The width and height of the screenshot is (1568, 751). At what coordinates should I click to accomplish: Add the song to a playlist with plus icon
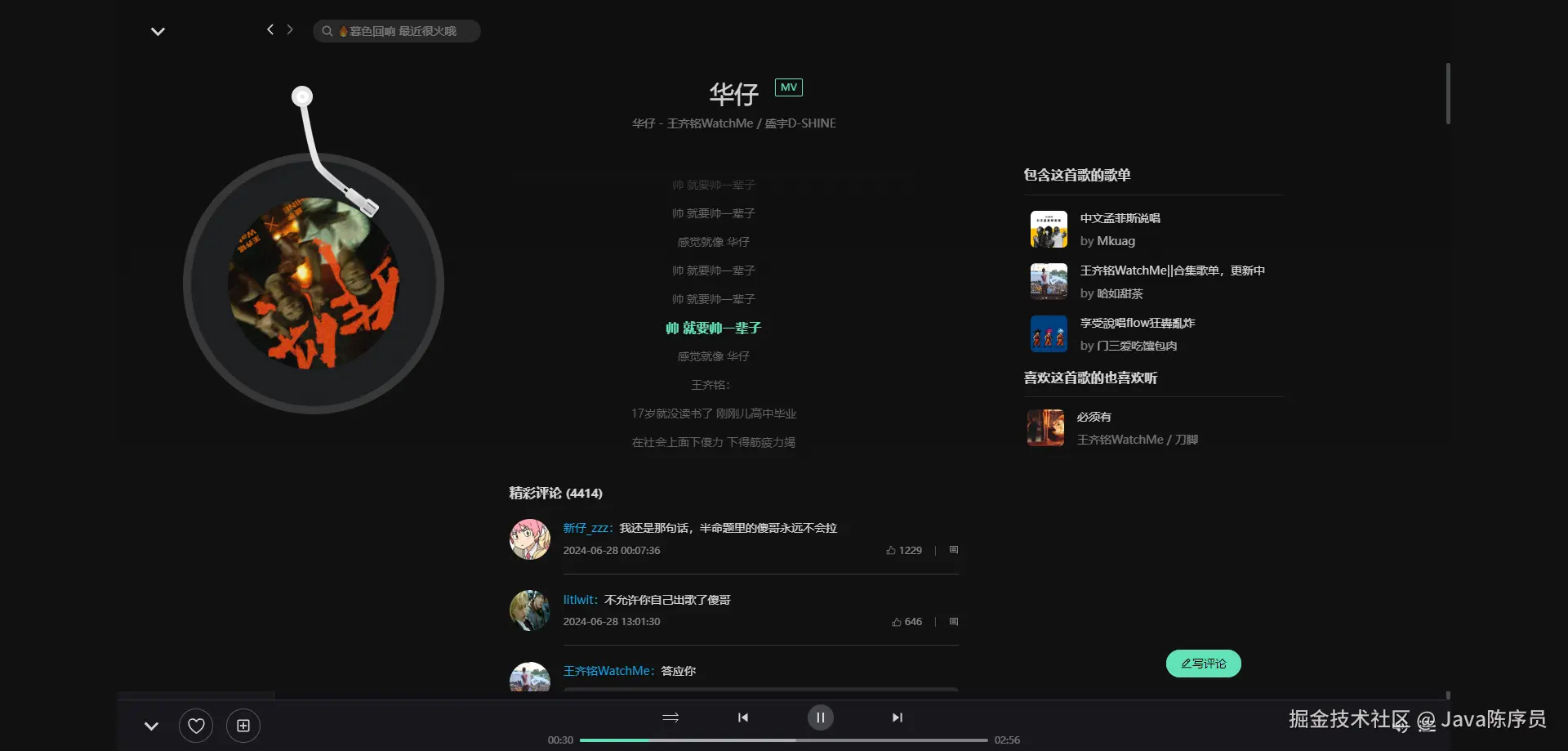pyautogui.click(x=243, y=726)
